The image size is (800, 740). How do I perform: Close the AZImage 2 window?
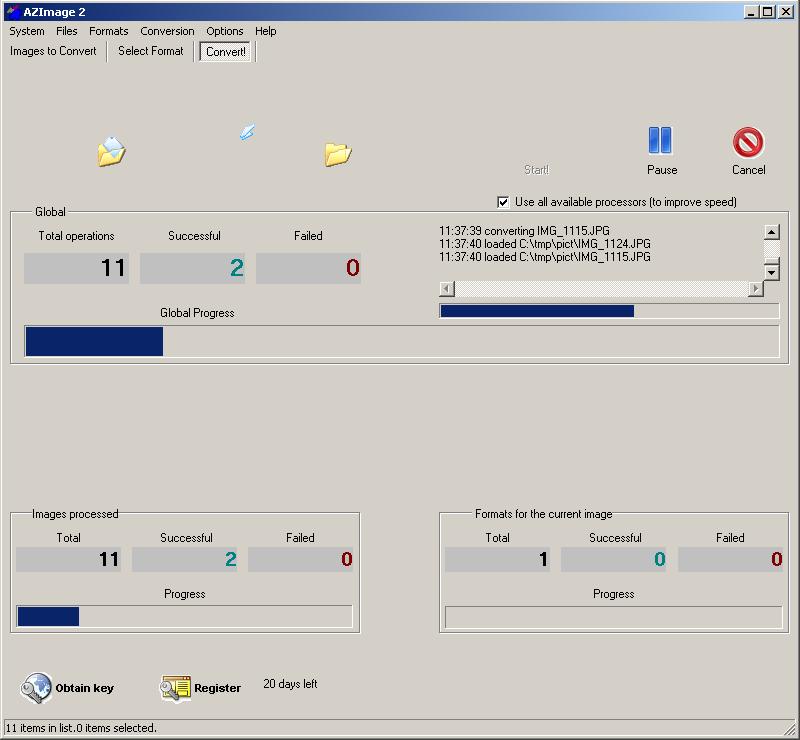coord(786,12)
